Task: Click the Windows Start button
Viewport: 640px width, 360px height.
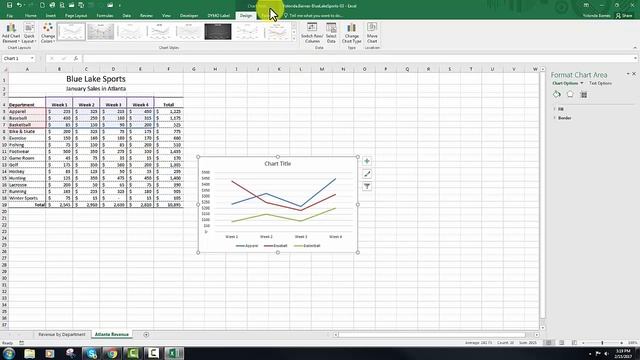Action: pyautogui.click(x=9, y=353)
